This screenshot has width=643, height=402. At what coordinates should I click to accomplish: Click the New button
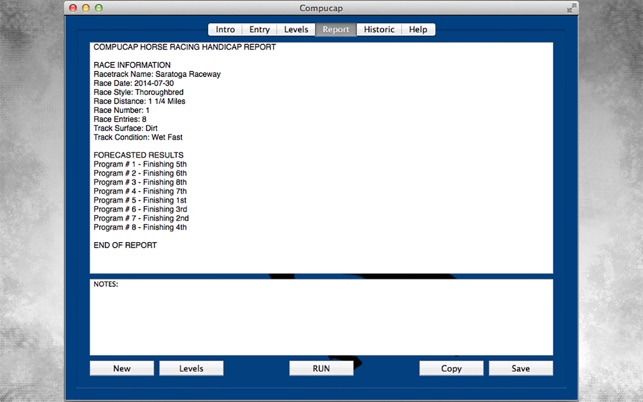(122, 368)
